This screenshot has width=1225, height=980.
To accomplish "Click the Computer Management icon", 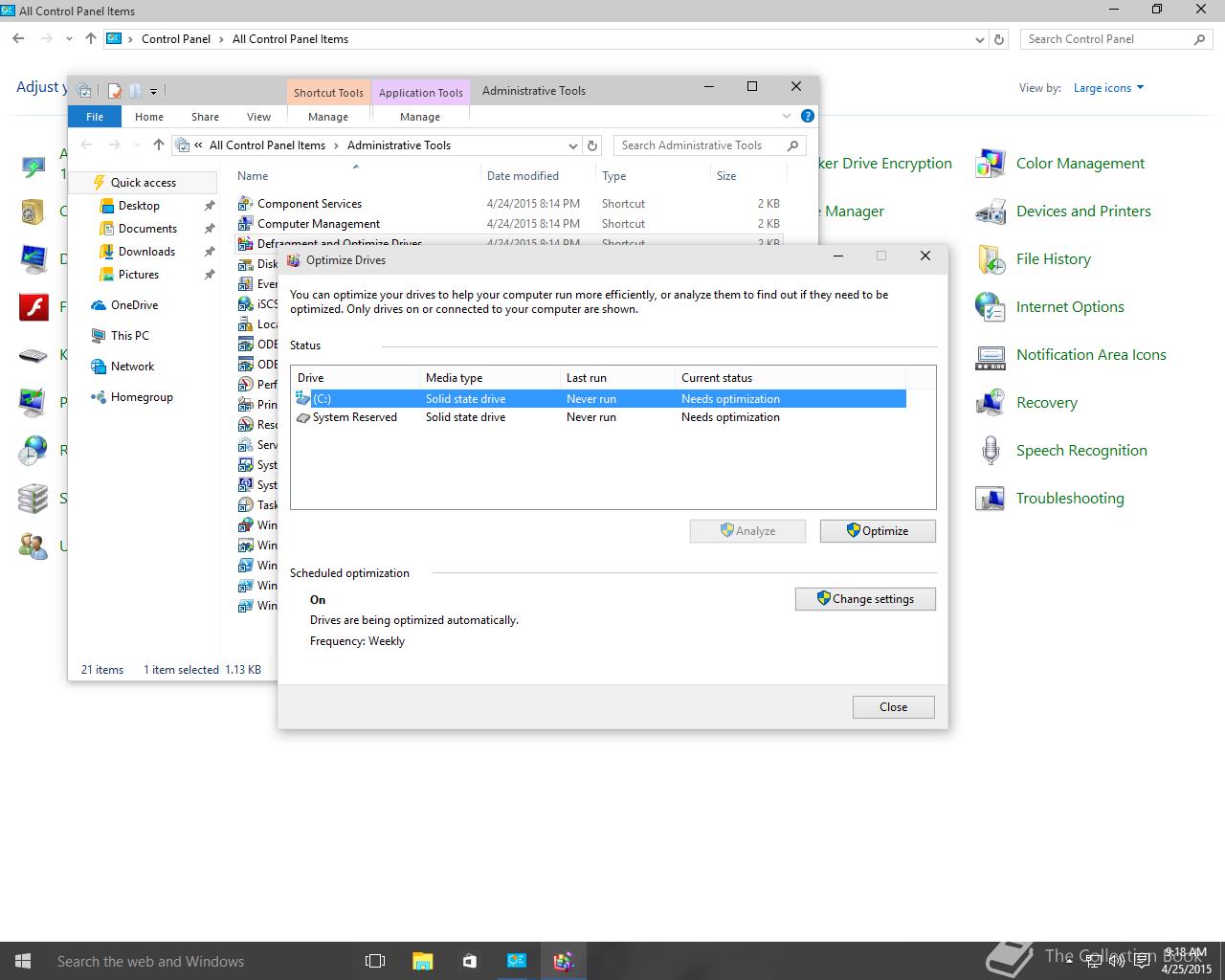I will click(x=245, y=224).
